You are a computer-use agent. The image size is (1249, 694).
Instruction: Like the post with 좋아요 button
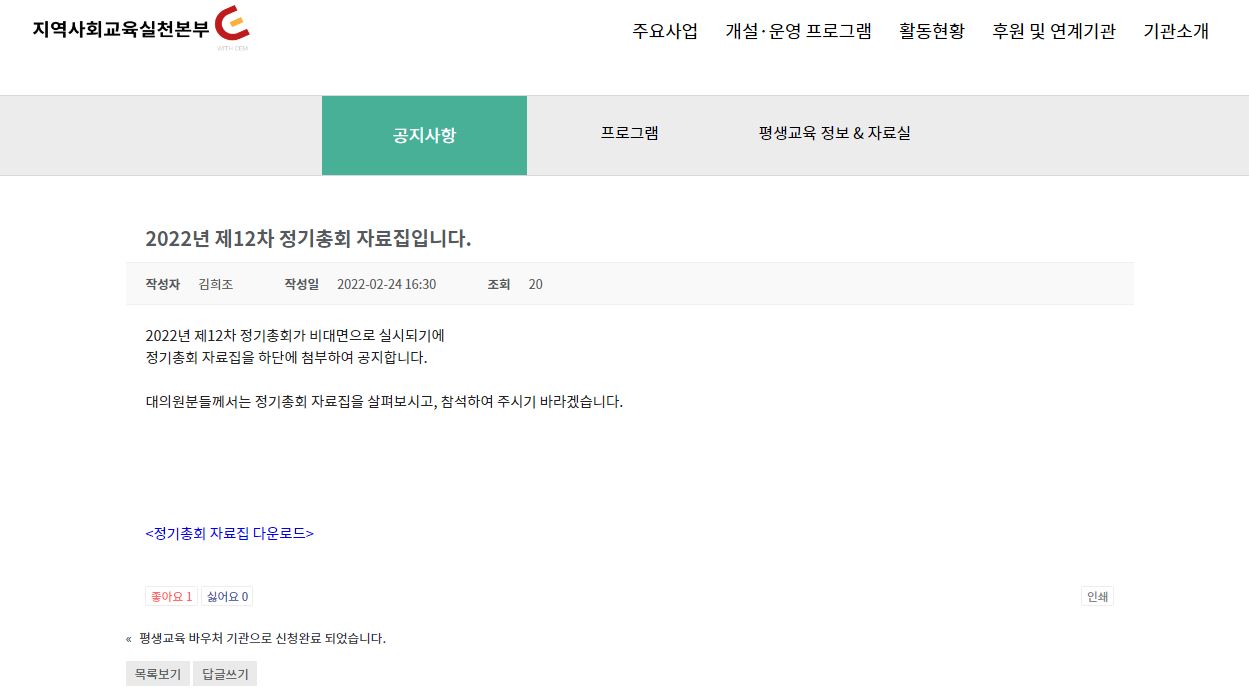tap(171, 597)
